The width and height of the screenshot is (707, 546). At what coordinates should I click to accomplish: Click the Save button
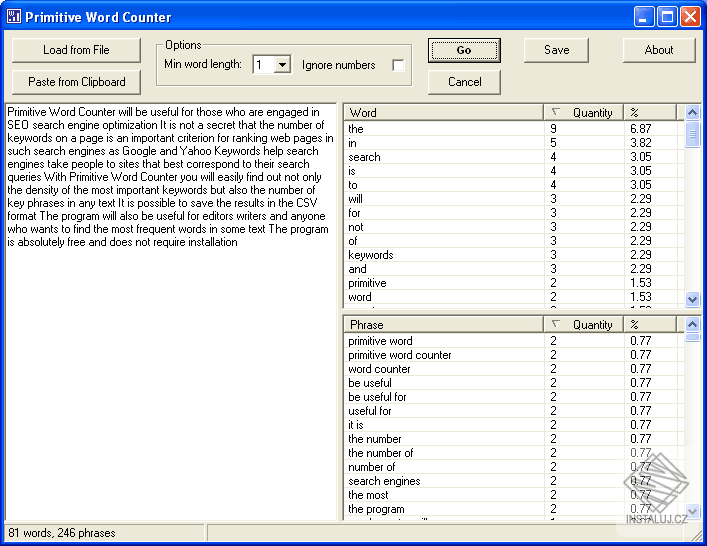[x=556, y=50]
